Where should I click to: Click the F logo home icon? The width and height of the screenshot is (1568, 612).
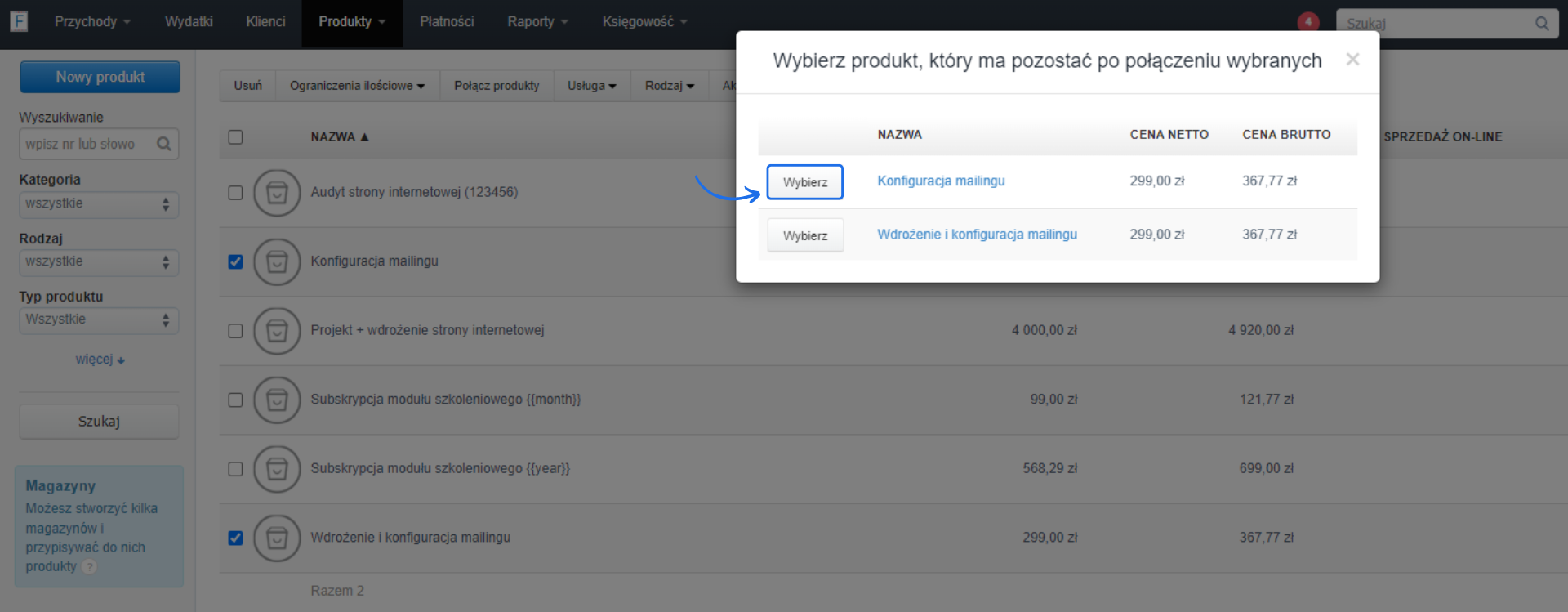click(19, 21)
